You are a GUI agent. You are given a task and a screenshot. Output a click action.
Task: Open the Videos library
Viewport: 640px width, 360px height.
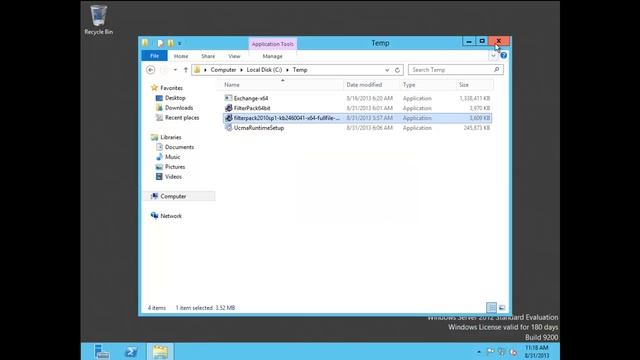pos(173,177)
